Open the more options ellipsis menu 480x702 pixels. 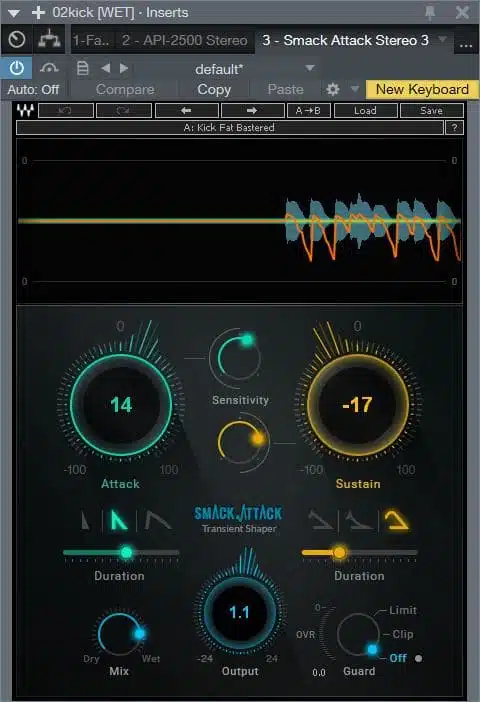coord(466,44)
